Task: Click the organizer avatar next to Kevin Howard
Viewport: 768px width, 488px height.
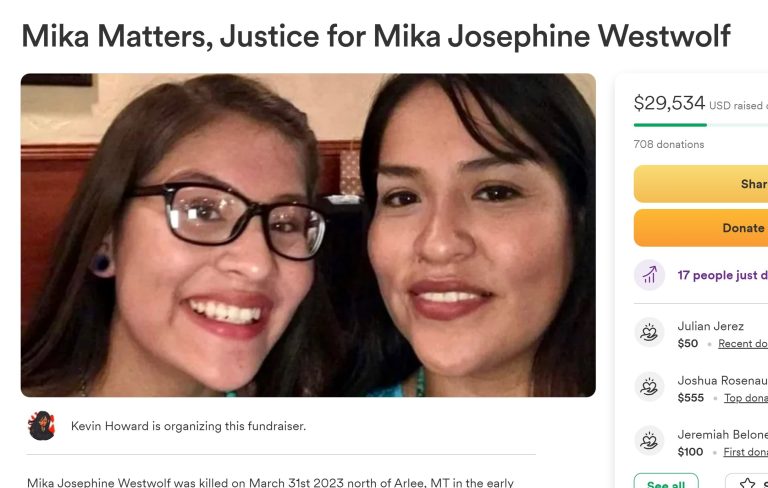Action: [x=42, y=426]
